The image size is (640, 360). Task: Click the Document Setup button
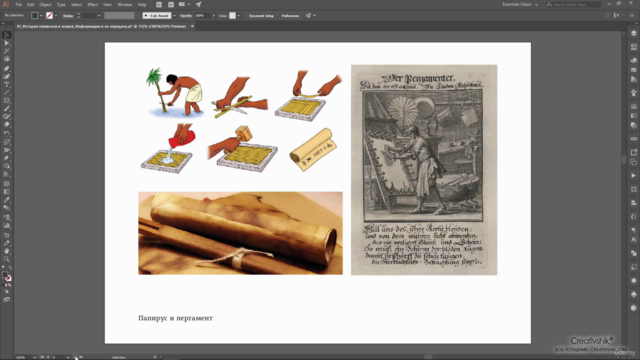click(x=261, y=16)
